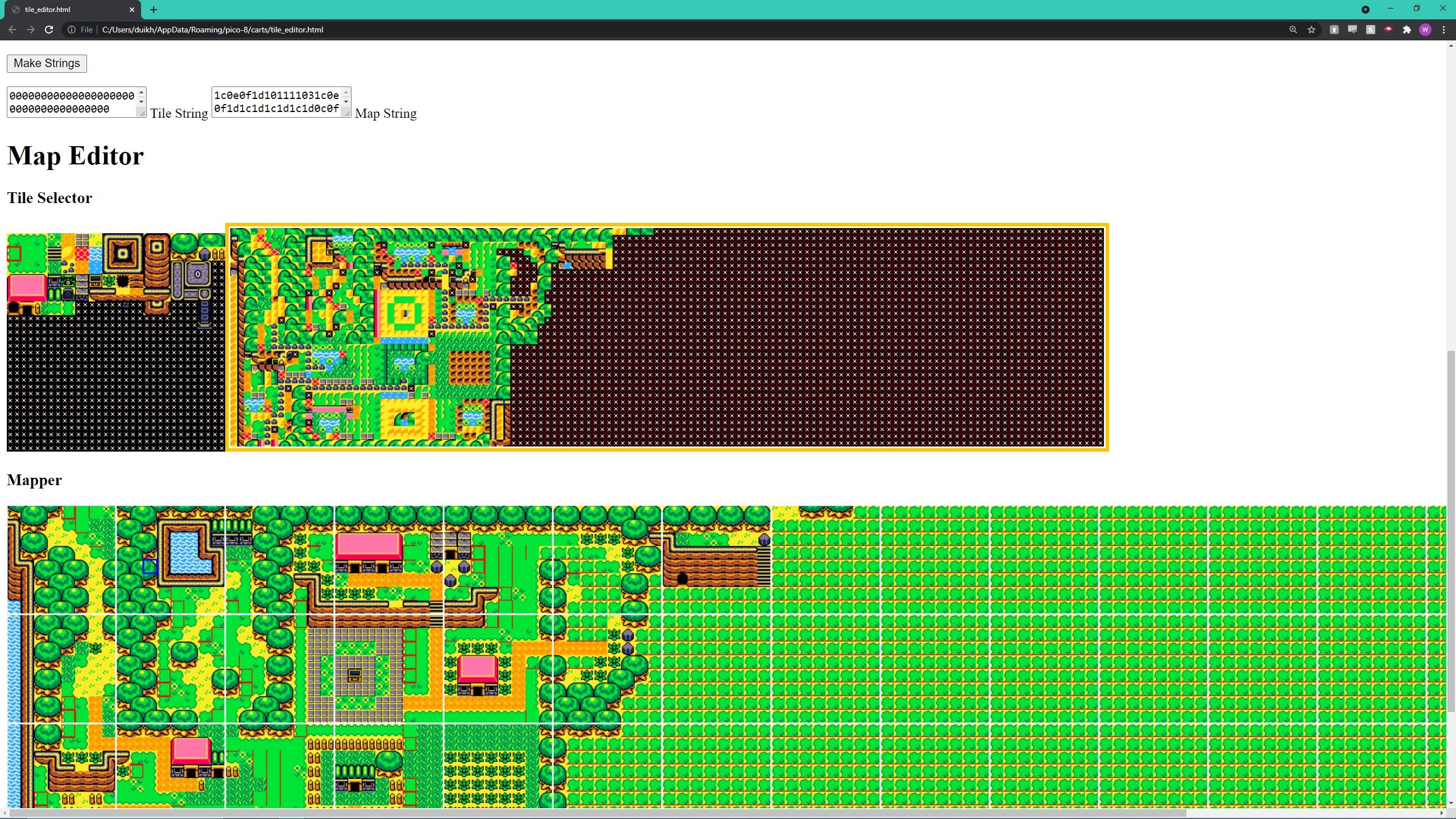The height and width of the screenshot is (819, 1456).
Task: Select the telephone tile in Tile Selector
Action: pos(68,281)
